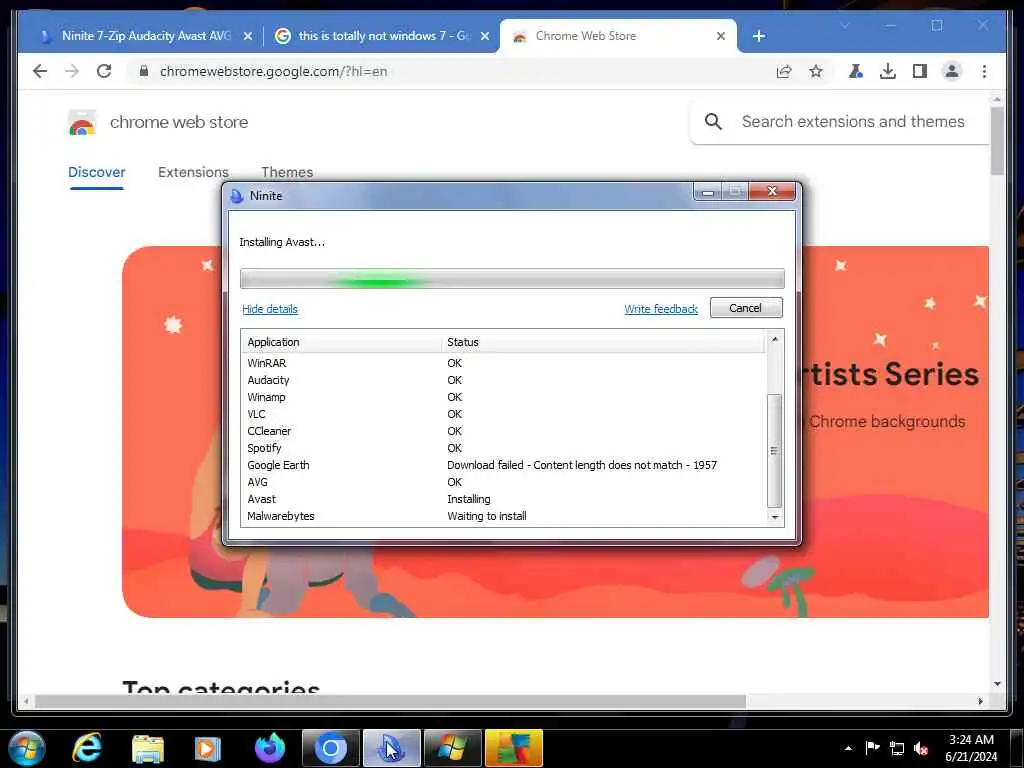This screenshot has height=768, width=1024.
Task: Click the magnifier icon in store search
Action: coord(713,121)
